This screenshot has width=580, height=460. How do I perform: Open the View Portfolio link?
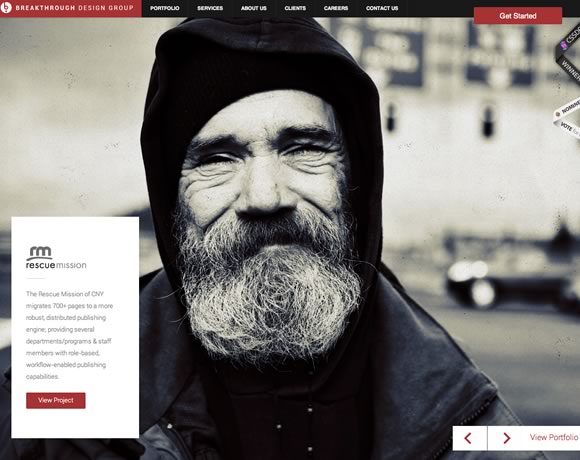[x=554, y=437]
